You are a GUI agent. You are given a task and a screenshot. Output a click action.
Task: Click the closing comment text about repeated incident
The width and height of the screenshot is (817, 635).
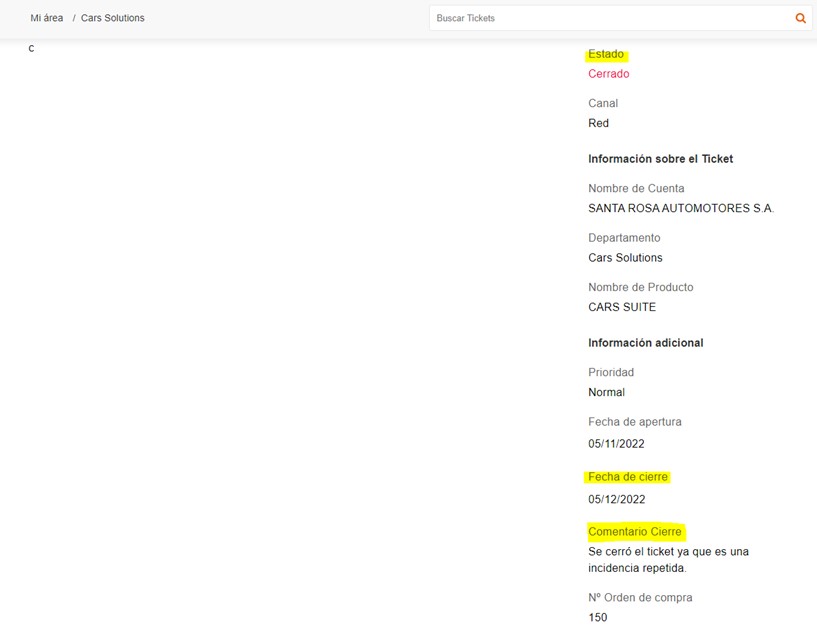(x=669, y=560)
